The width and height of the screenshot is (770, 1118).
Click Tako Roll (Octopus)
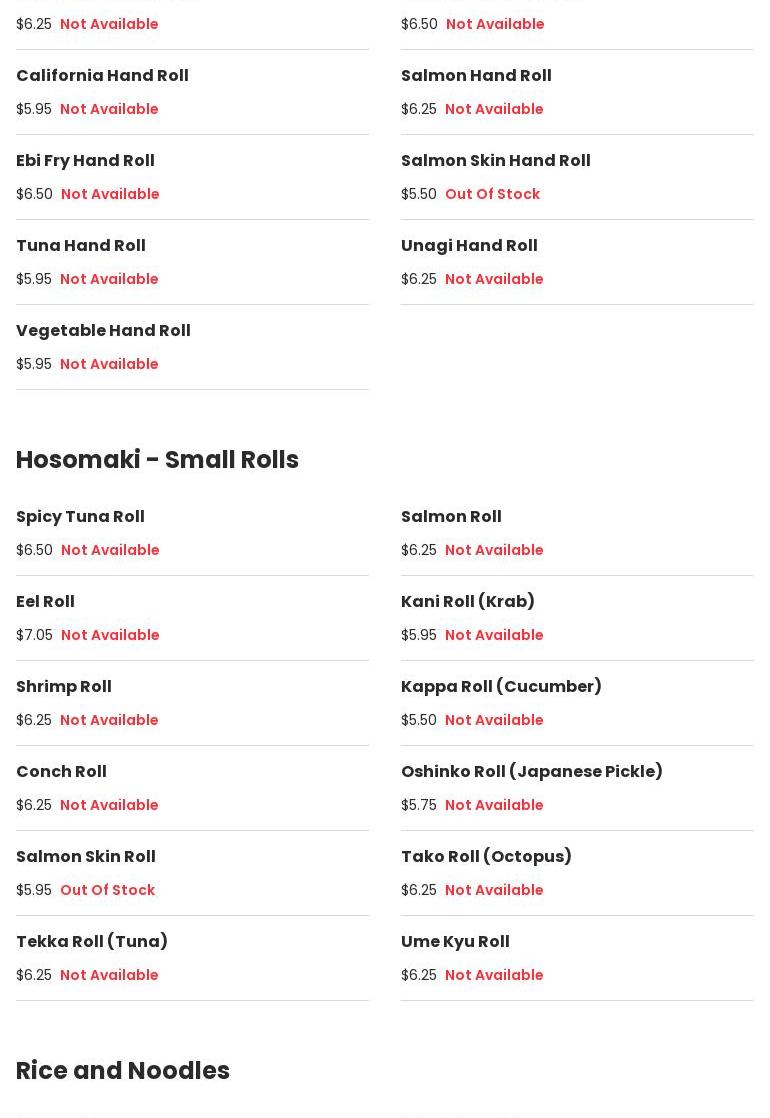pos(486,857)
